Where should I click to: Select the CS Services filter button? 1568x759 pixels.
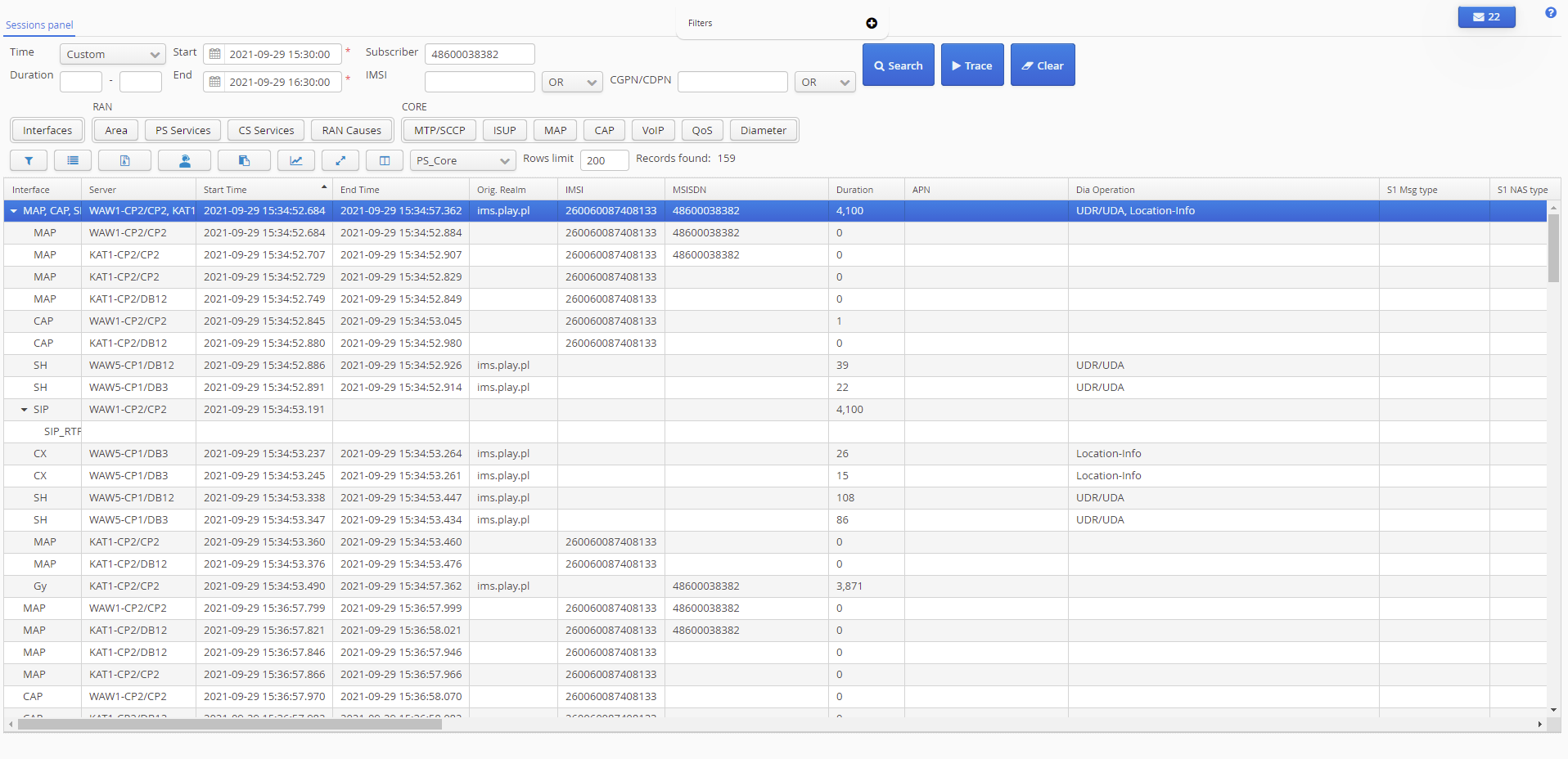[266, 130]
